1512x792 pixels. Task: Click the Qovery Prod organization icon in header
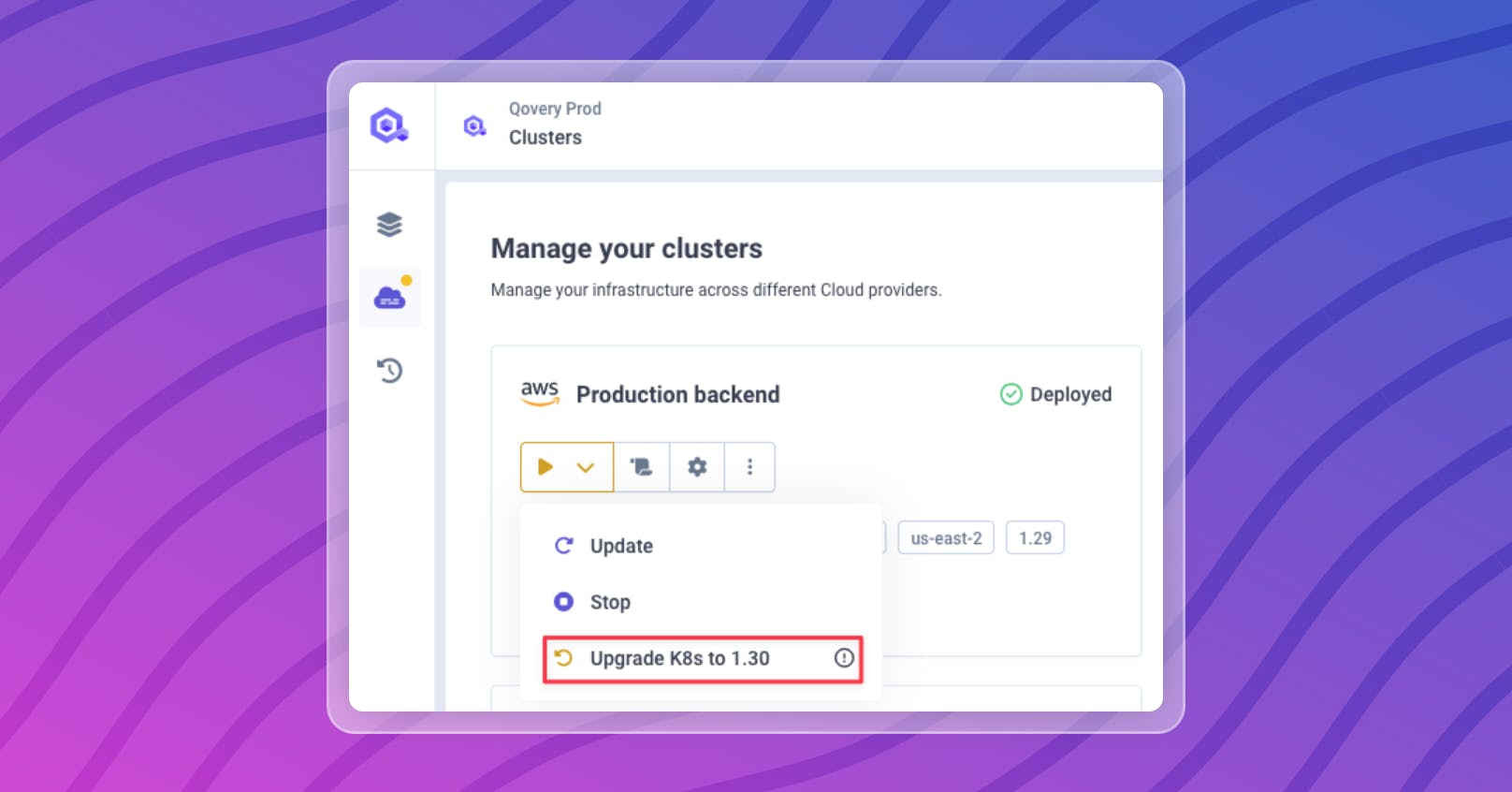pyautogui.click(x=475, y=125)
